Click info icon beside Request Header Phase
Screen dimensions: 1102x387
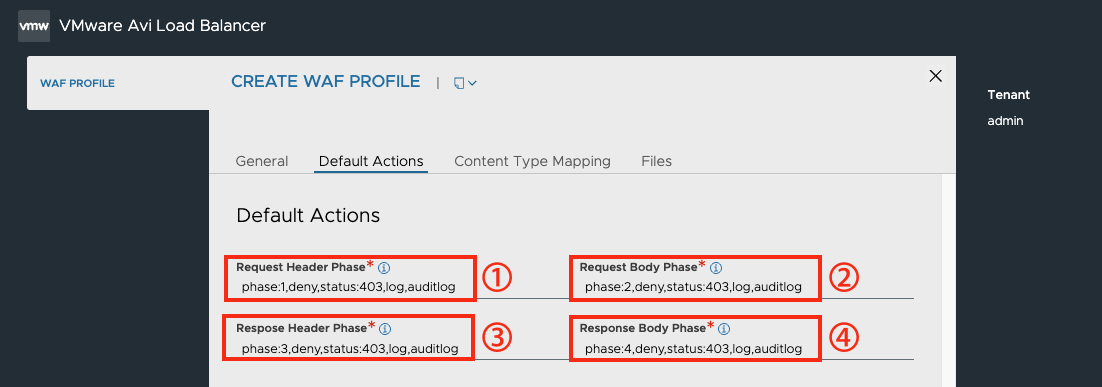click(384, 268)
